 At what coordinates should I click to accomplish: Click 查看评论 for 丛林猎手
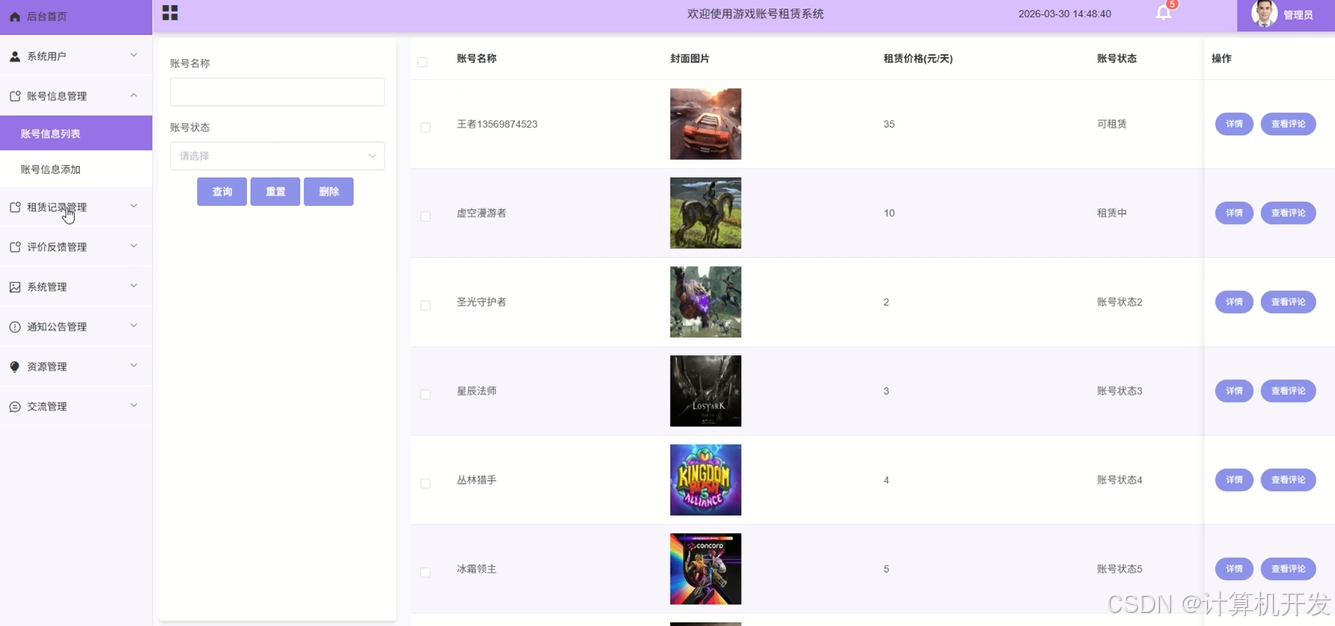click(1288, 480)
